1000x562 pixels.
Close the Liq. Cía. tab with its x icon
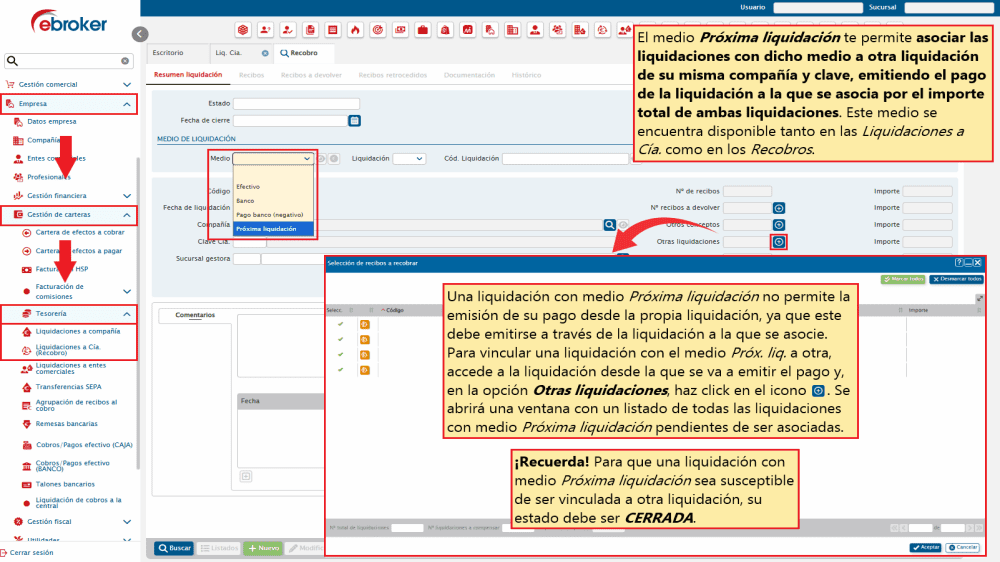pos(265,53)
